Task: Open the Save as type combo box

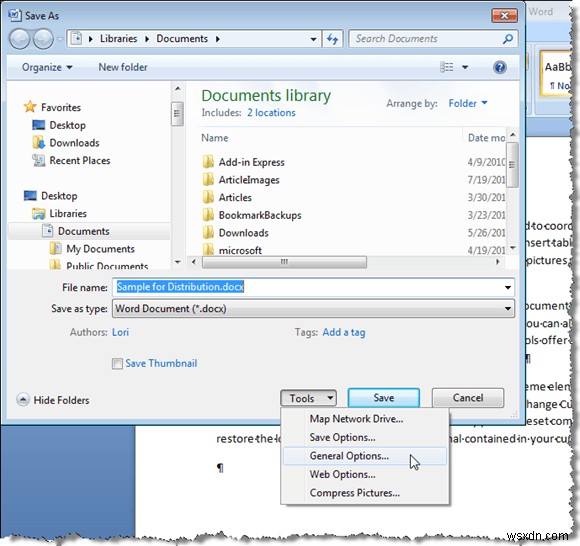Action: [313, 309]
